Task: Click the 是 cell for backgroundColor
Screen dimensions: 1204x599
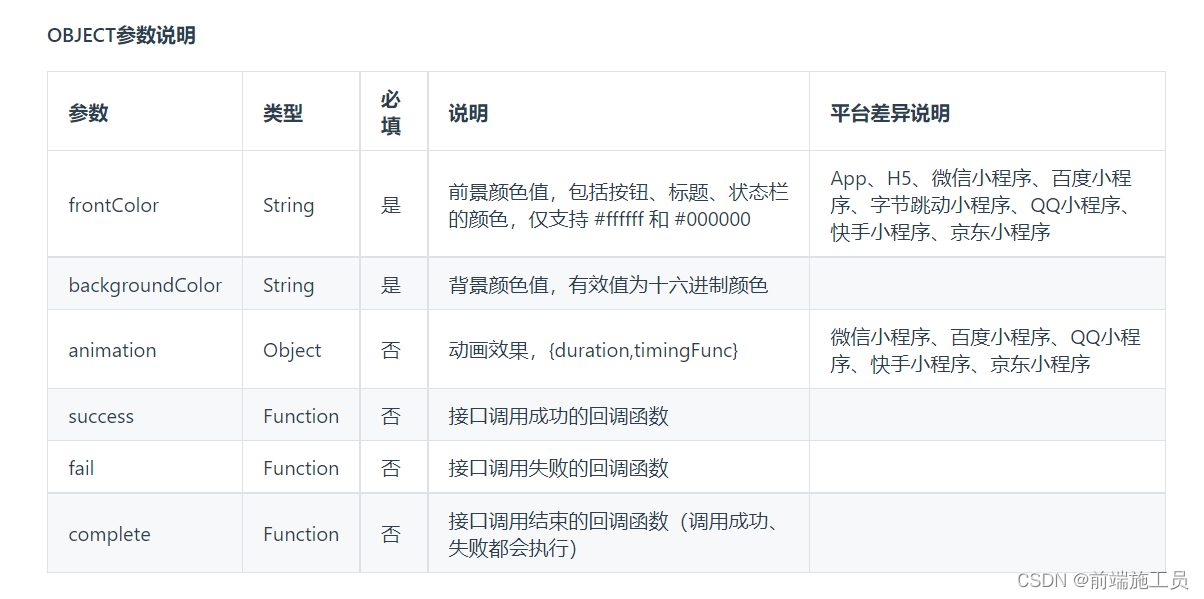Action: pyautogui.click(x=391, y=284)
